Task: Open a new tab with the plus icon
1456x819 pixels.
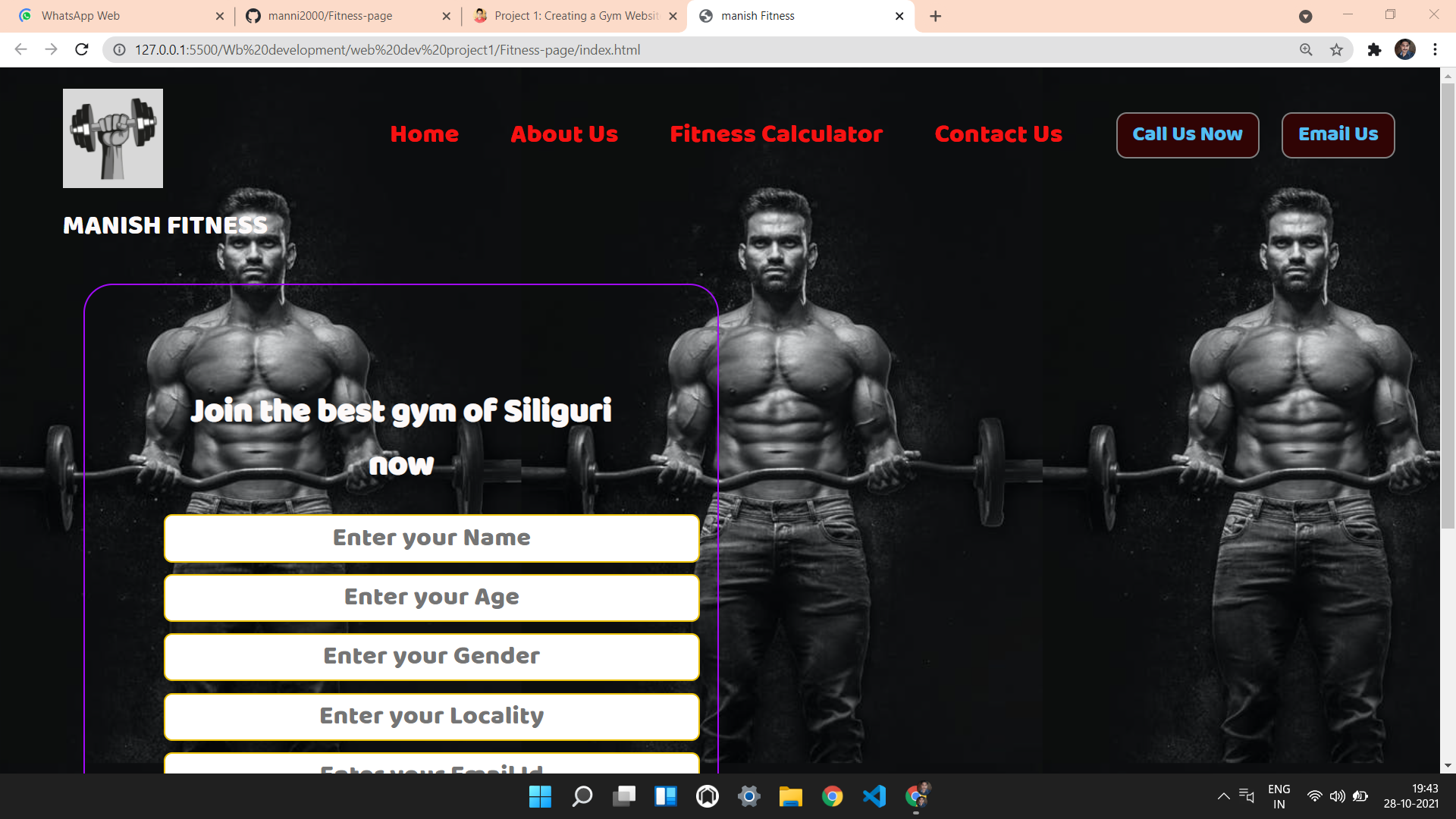Action: click(935, 16)
